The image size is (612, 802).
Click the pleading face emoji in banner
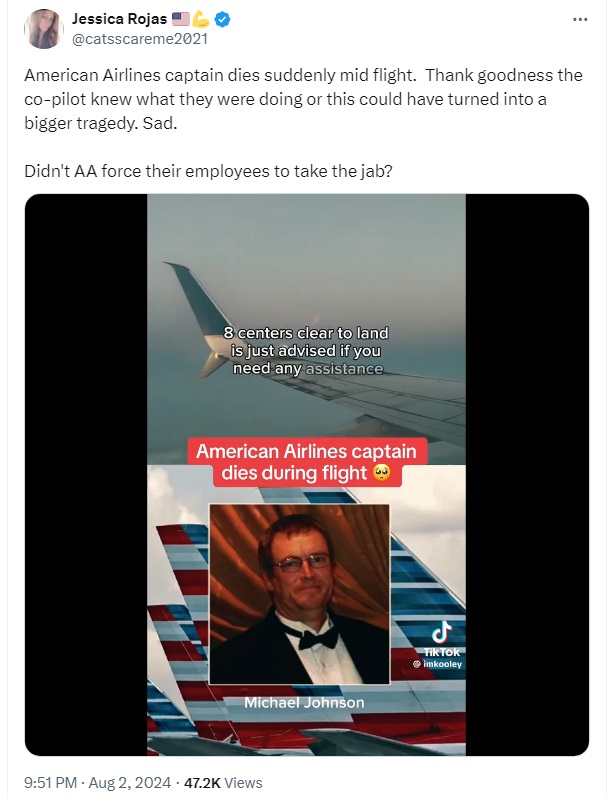[x=382, y=473]
